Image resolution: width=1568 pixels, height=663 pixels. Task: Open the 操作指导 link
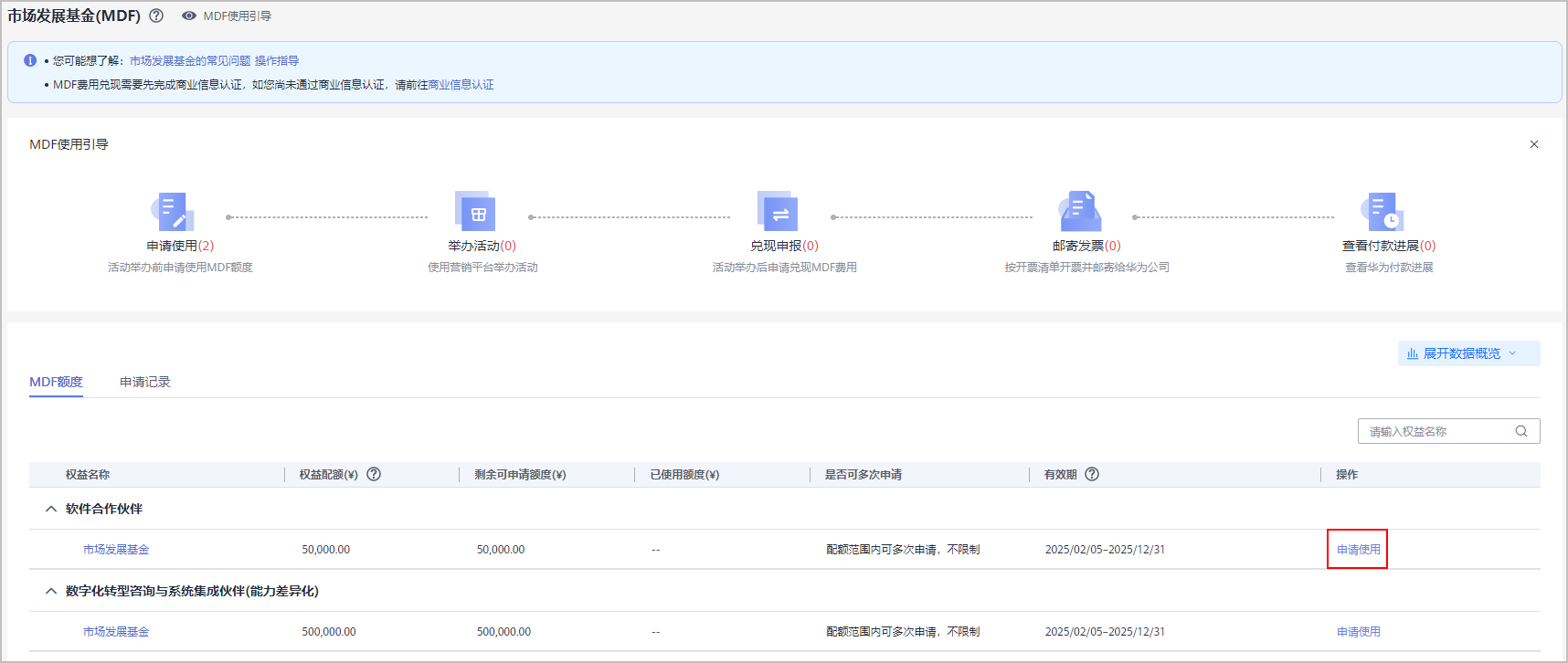tap(277, 60)
